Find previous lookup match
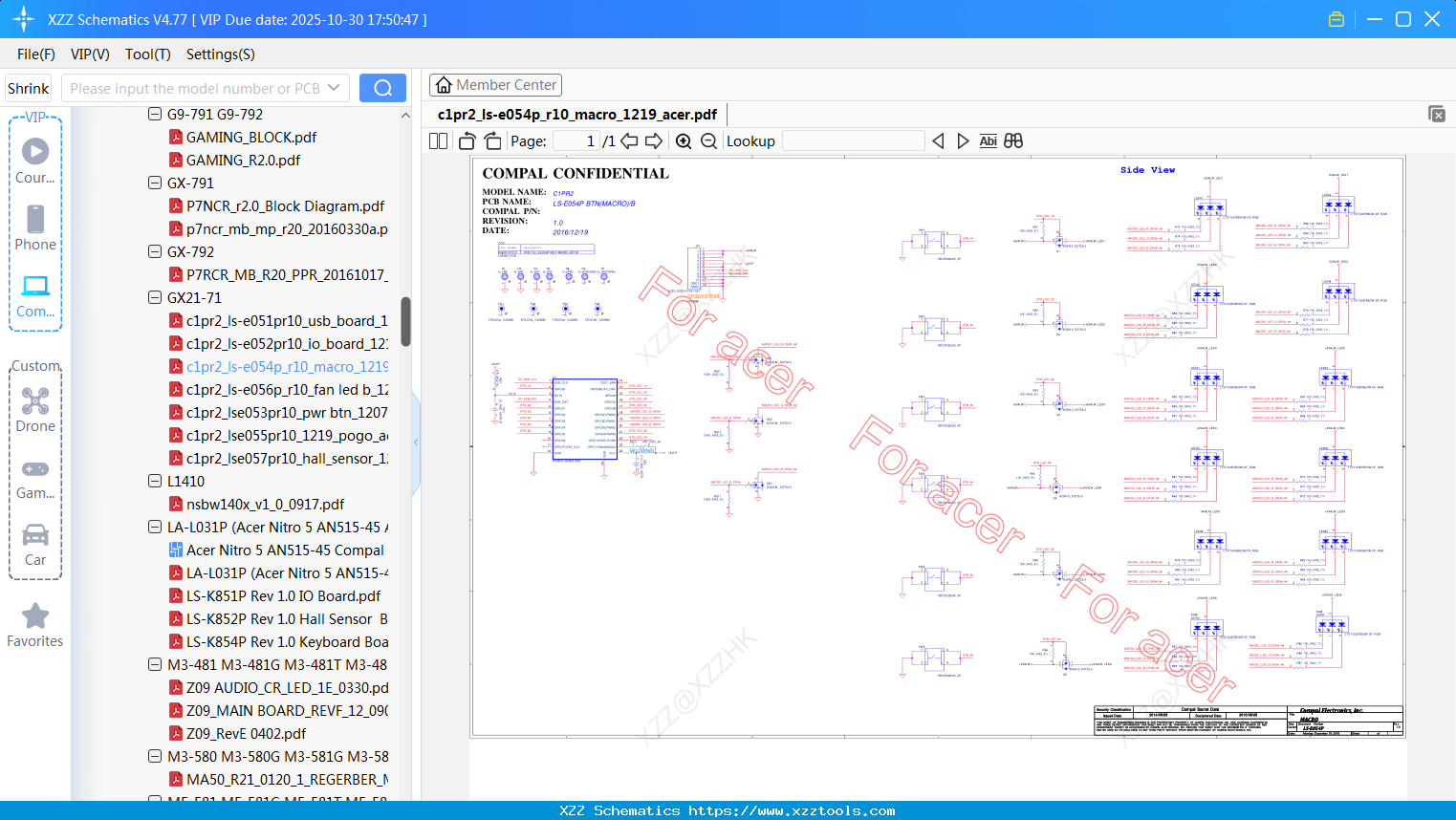Screen dimensions: 1456x820 [938, 140]
